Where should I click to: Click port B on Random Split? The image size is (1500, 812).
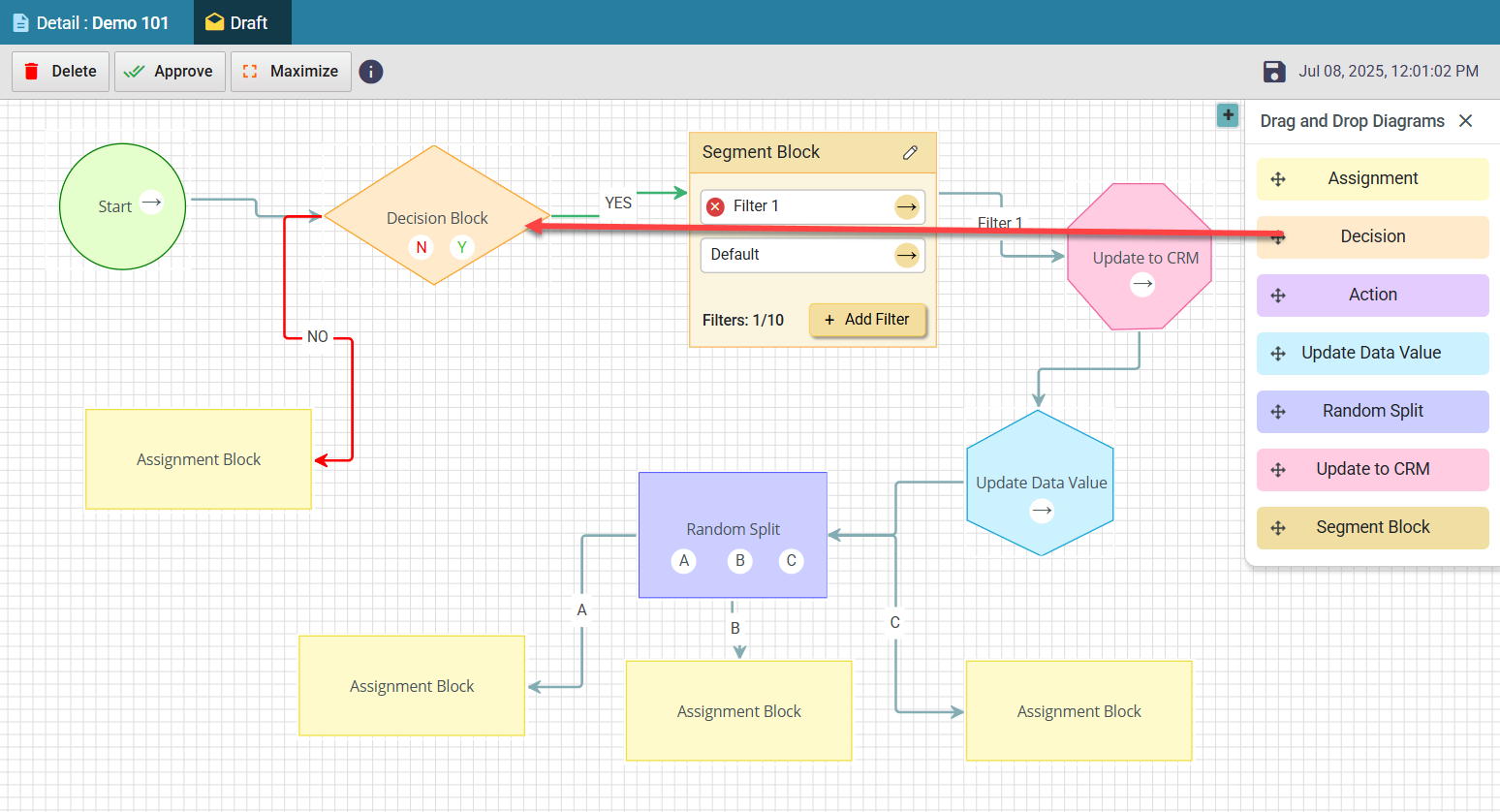click(x=740, y=561)
